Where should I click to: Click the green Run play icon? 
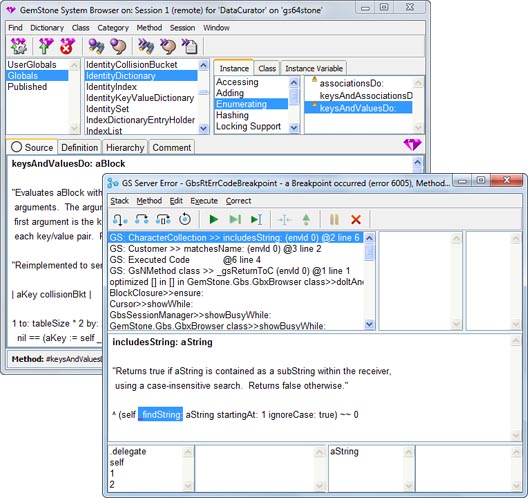pyautogui.click(x=213, y=220)
